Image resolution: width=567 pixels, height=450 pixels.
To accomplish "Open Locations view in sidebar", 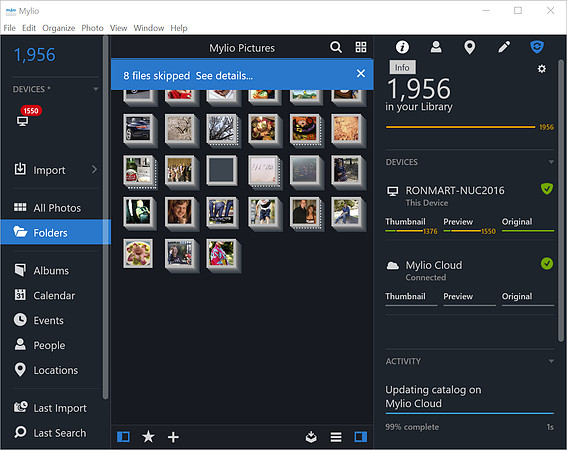I will click(x=55, y=370).
